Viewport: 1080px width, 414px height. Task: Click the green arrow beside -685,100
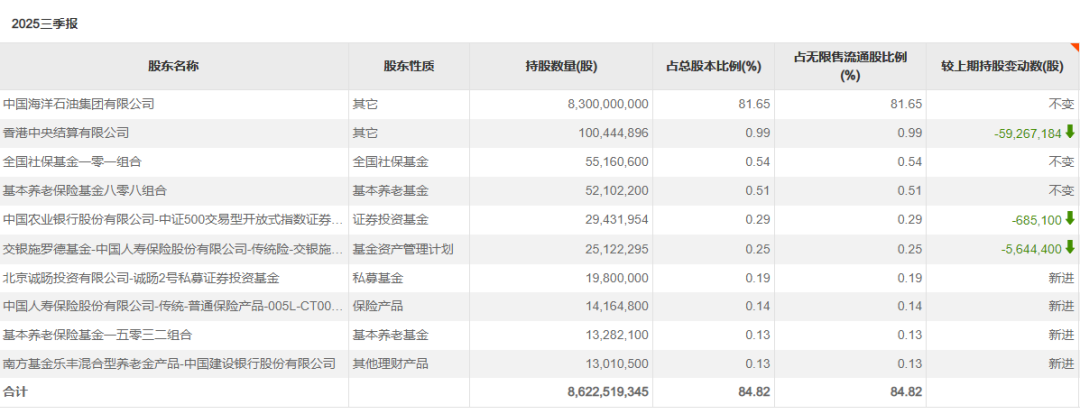click(x=1070, y=219)
